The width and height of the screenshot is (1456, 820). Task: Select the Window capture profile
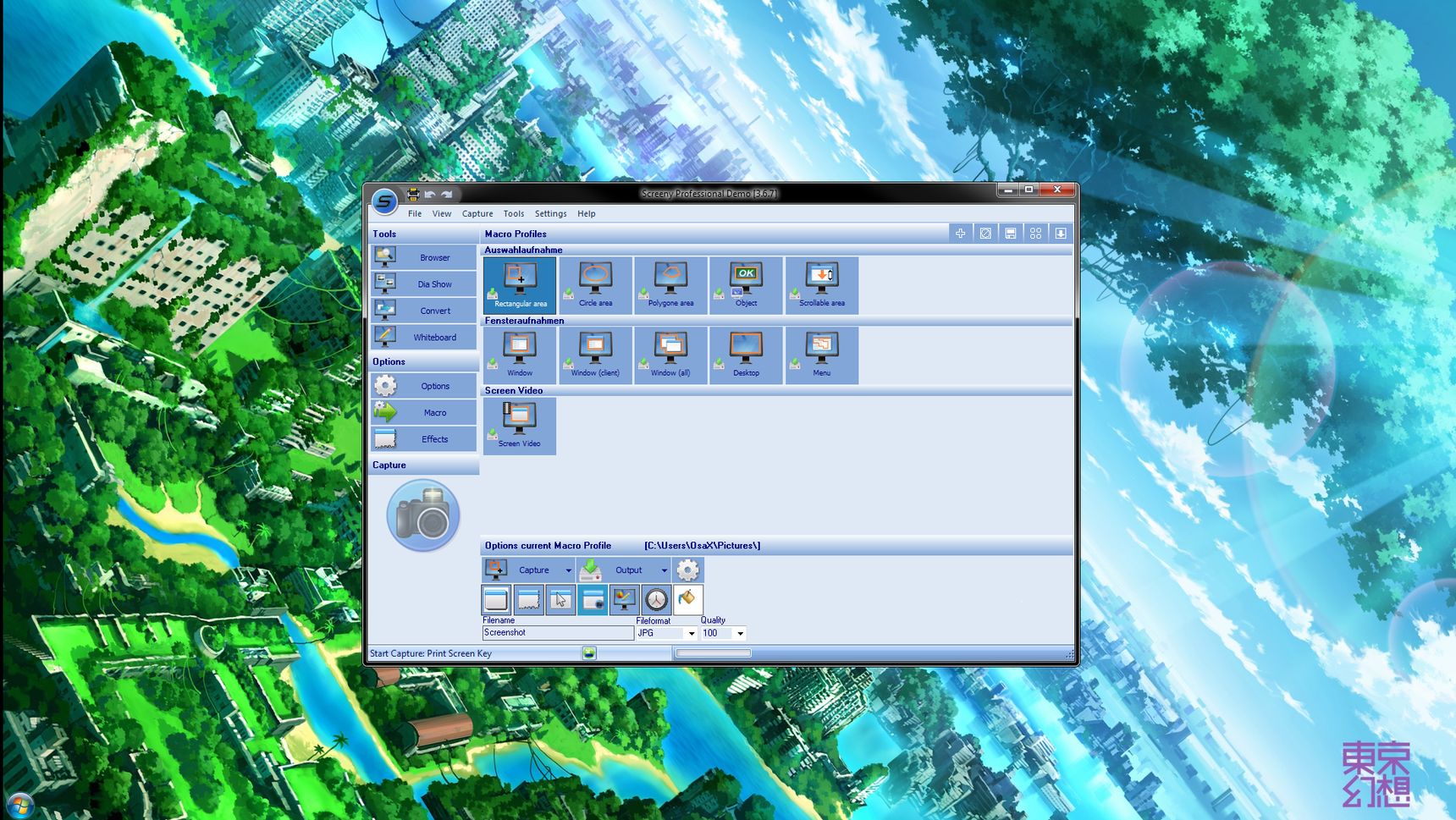(520, 355)
